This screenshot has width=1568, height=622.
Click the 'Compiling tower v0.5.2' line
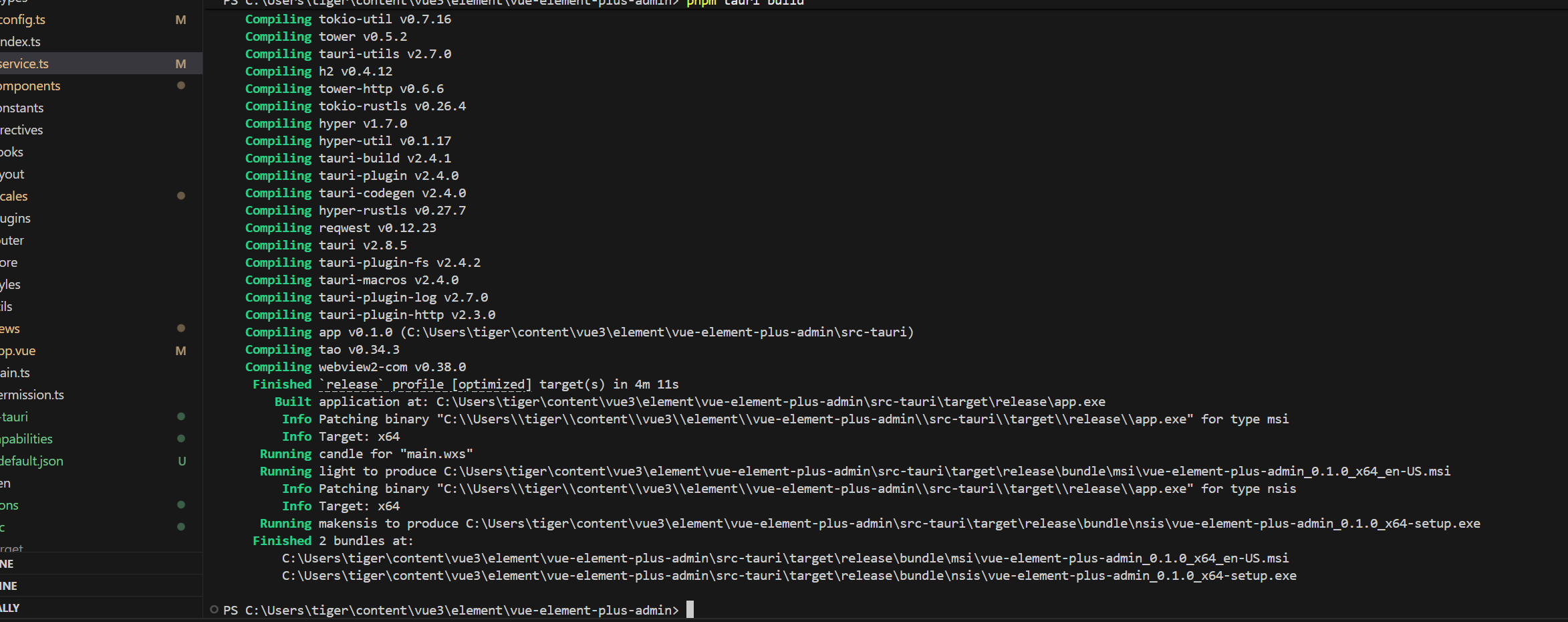[x=326, y=37]
